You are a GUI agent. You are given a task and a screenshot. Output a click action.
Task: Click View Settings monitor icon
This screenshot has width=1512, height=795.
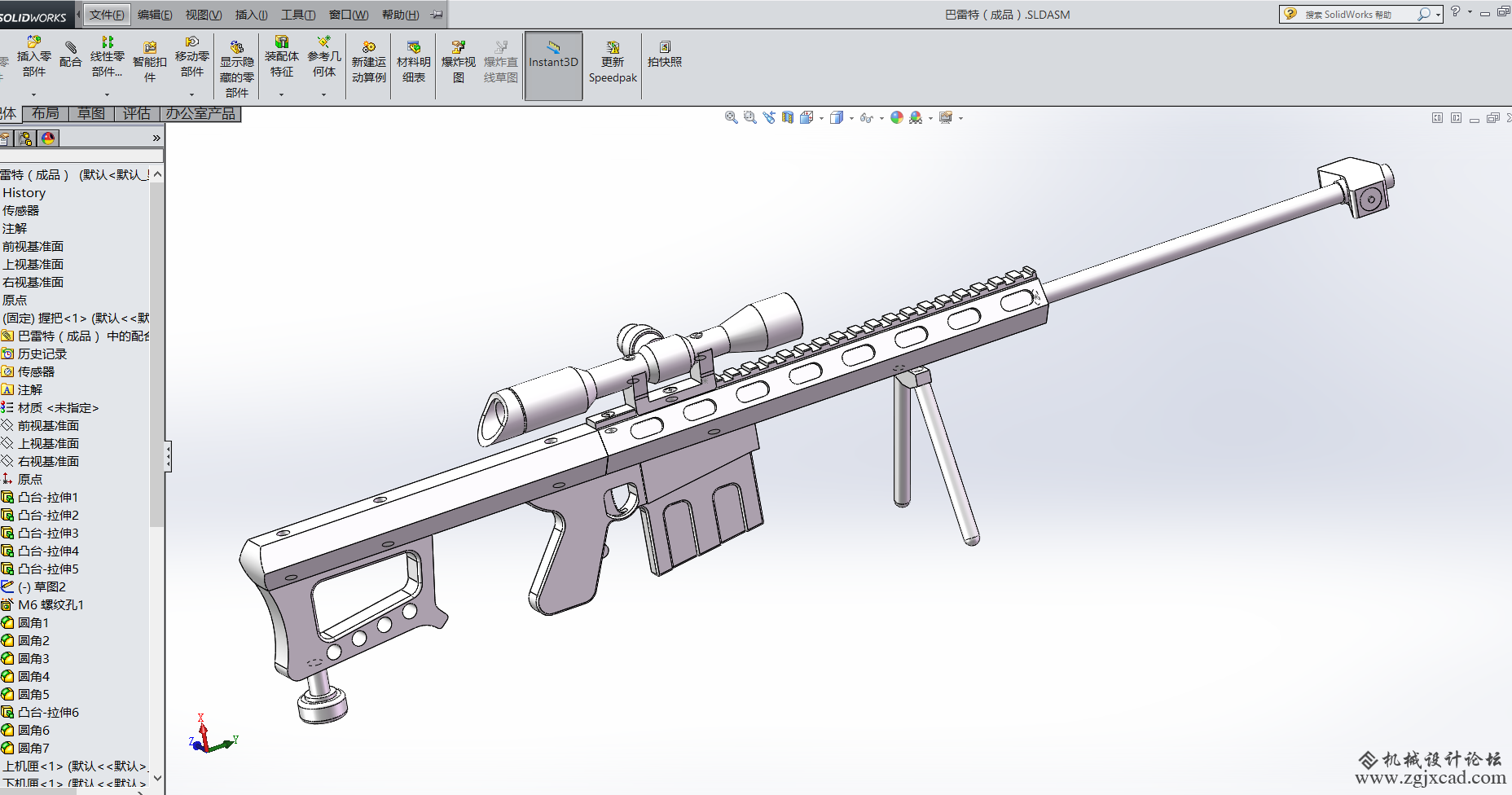[x=946, y=117]
